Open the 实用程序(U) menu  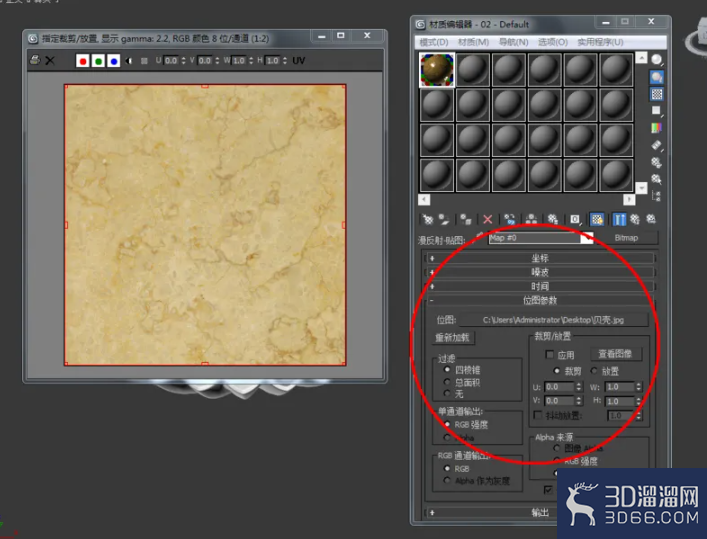coord(600,42)
